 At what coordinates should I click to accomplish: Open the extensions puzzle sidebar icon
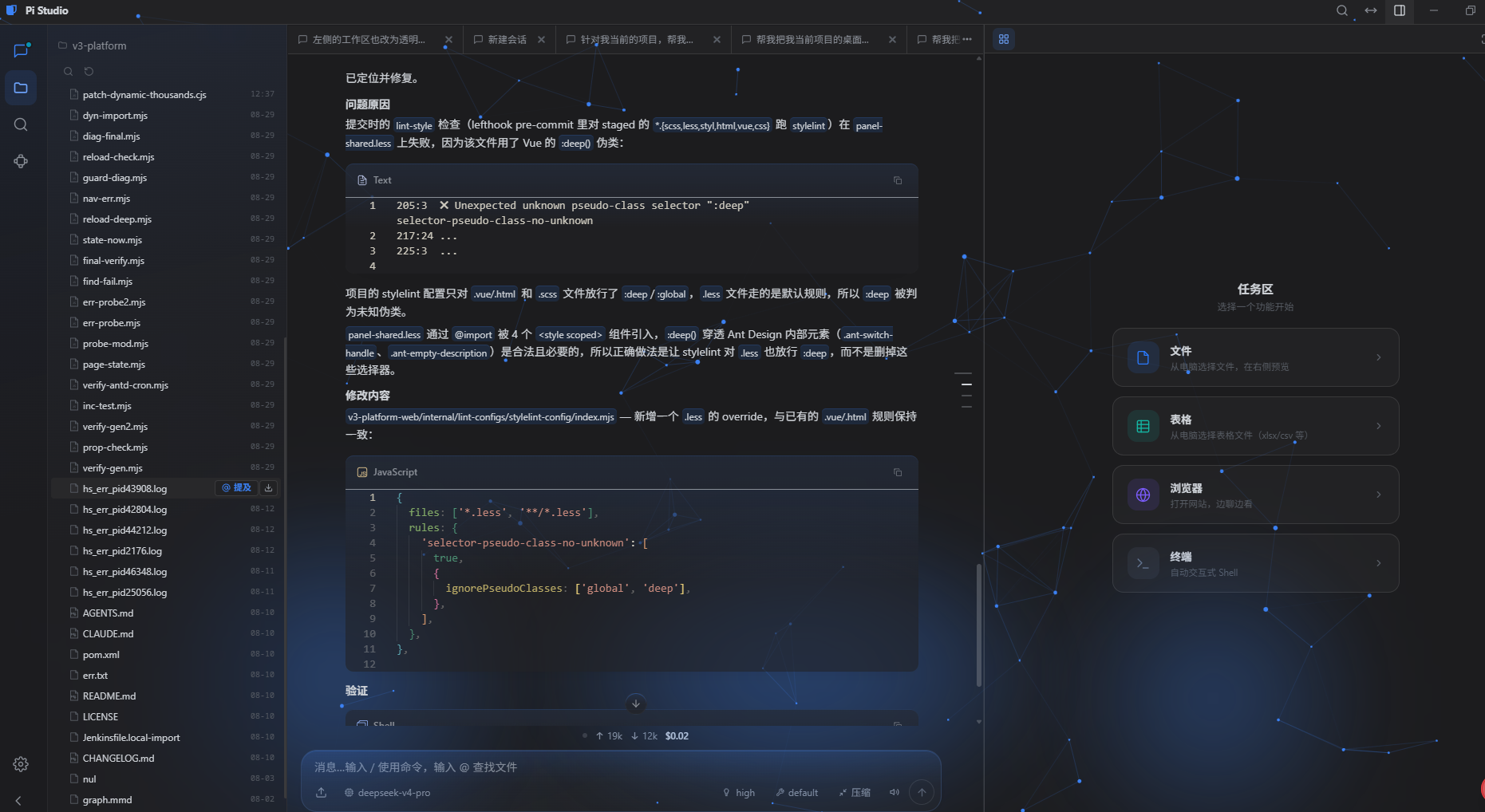point(21,161)
